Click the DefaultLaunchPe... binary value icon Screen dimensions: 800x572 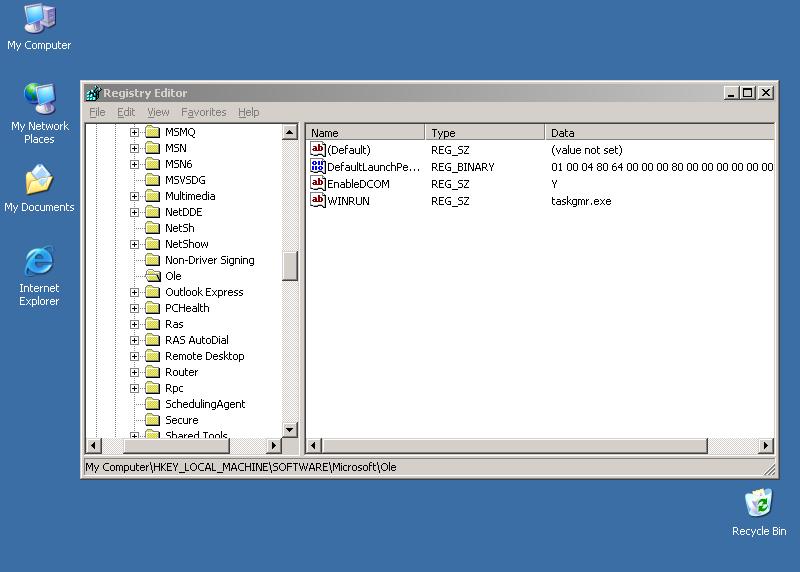pyautogui.click(x=317, y=166)
